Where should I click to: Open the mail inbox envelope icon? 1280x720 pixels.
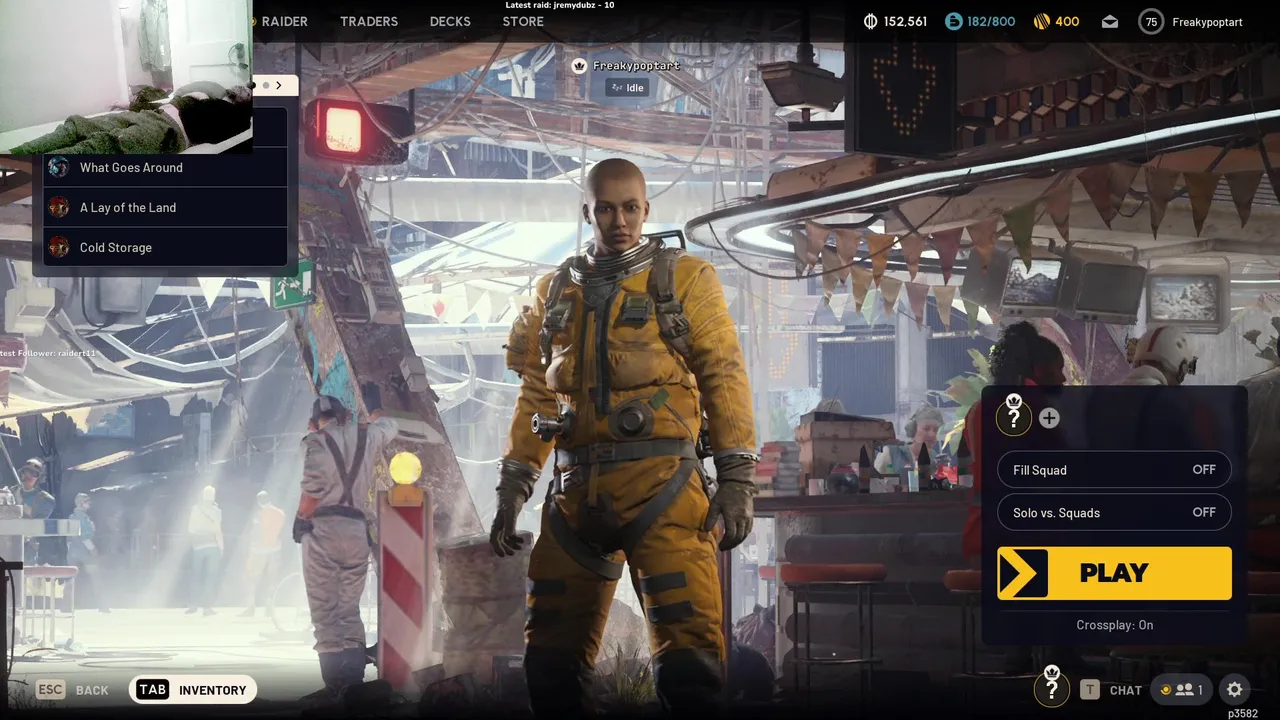point(1110,21)
